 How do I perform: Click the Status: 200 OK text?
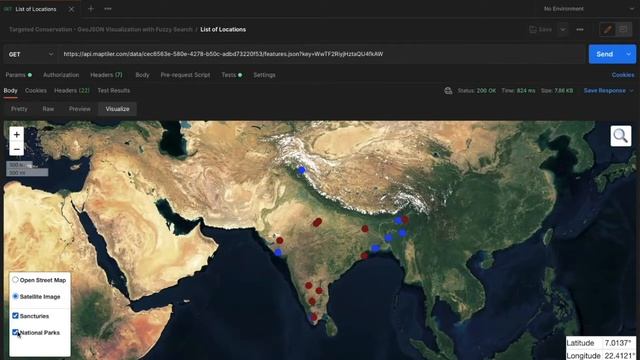coord(477,91)
